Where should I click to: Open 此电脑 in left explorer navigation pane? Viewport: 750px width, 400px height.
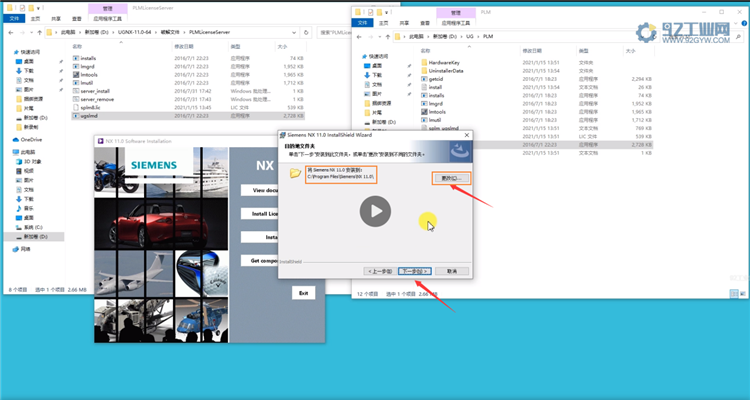click(22, 152)
